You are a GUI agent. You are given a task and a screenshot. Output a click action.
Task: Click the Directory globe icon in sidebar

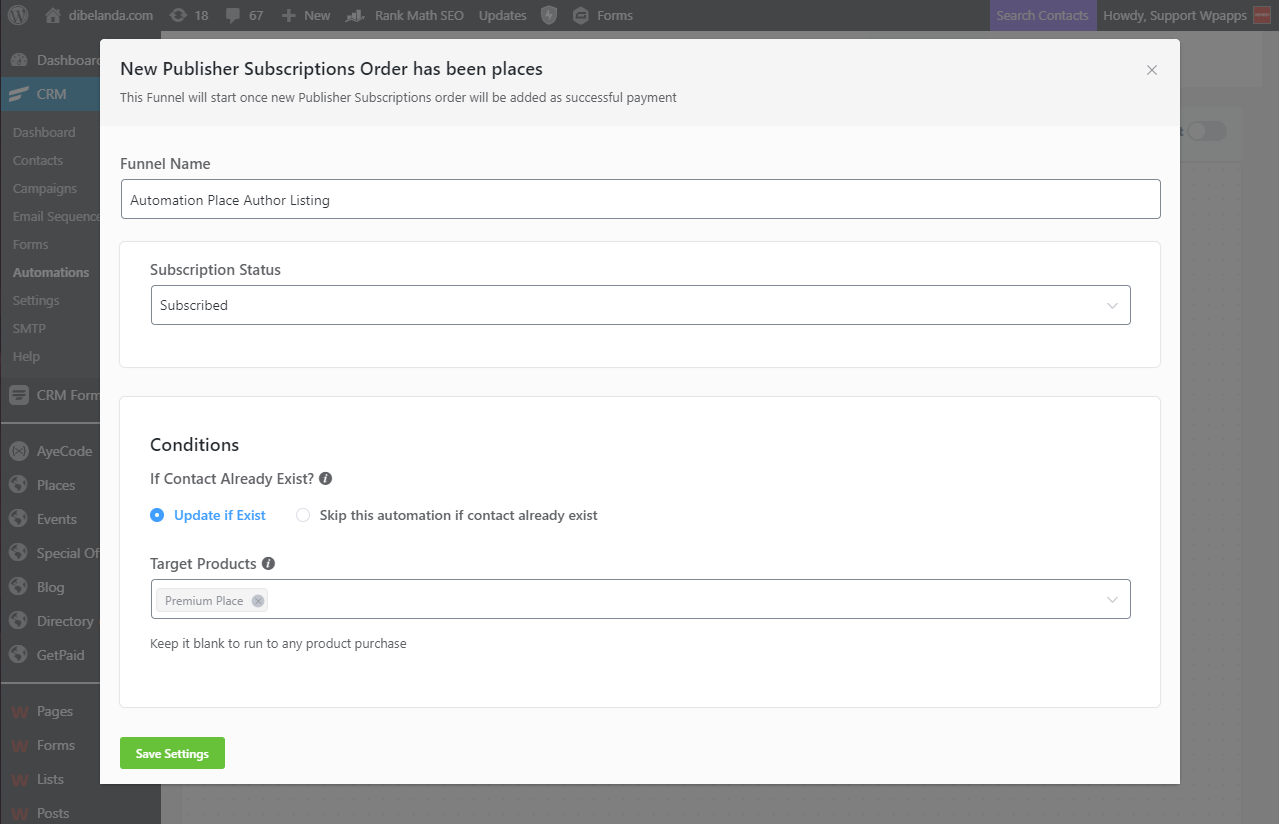click(x=18, y=621)
